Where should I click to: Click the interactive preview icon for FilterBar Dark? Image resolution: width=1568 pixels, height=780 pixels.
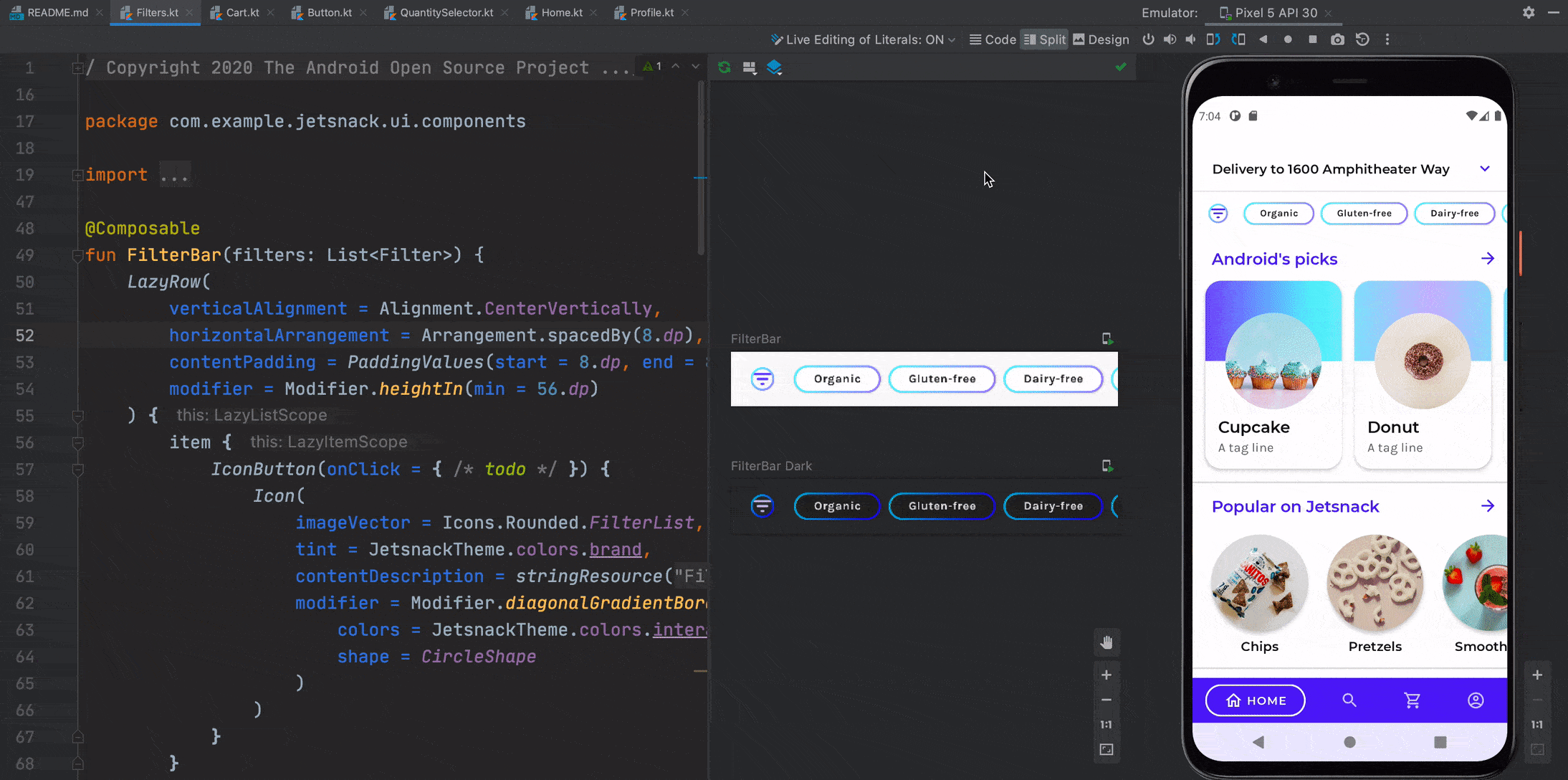(1108, 466)
